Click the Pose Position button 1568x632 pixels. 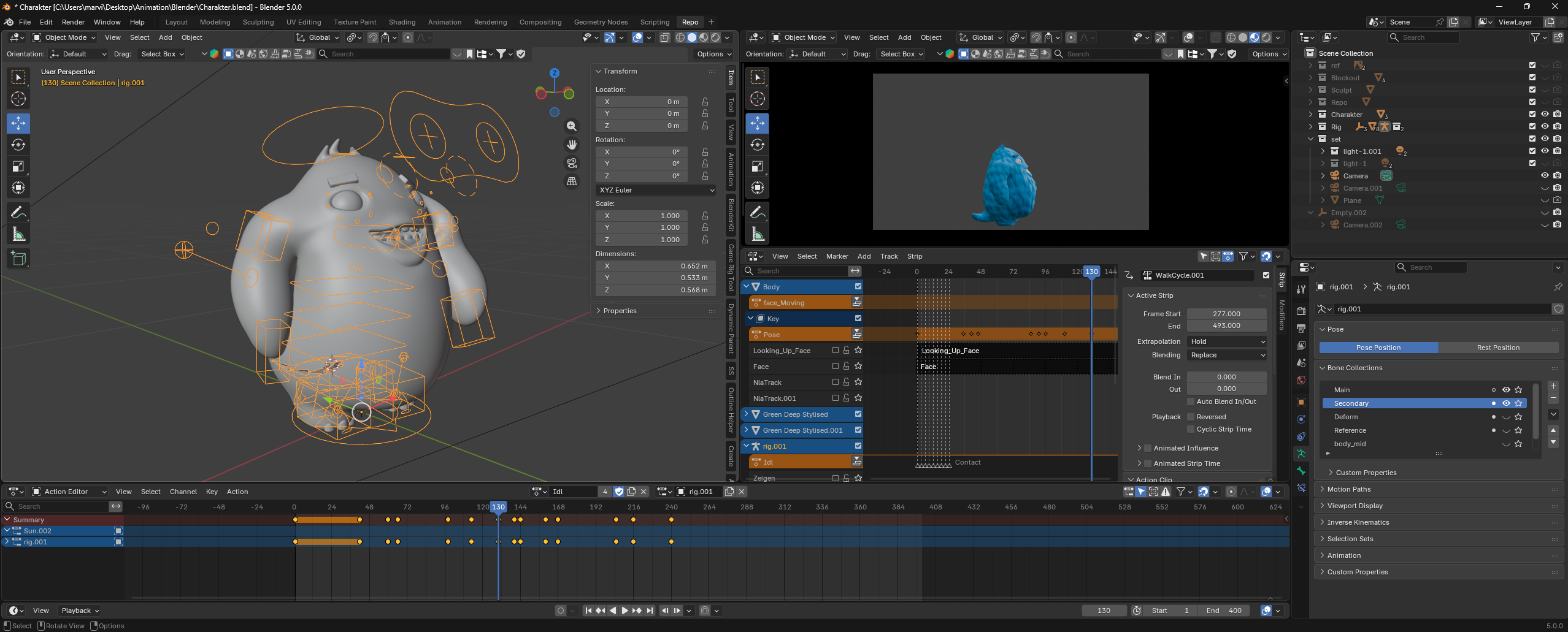[x=1378, y=348]
